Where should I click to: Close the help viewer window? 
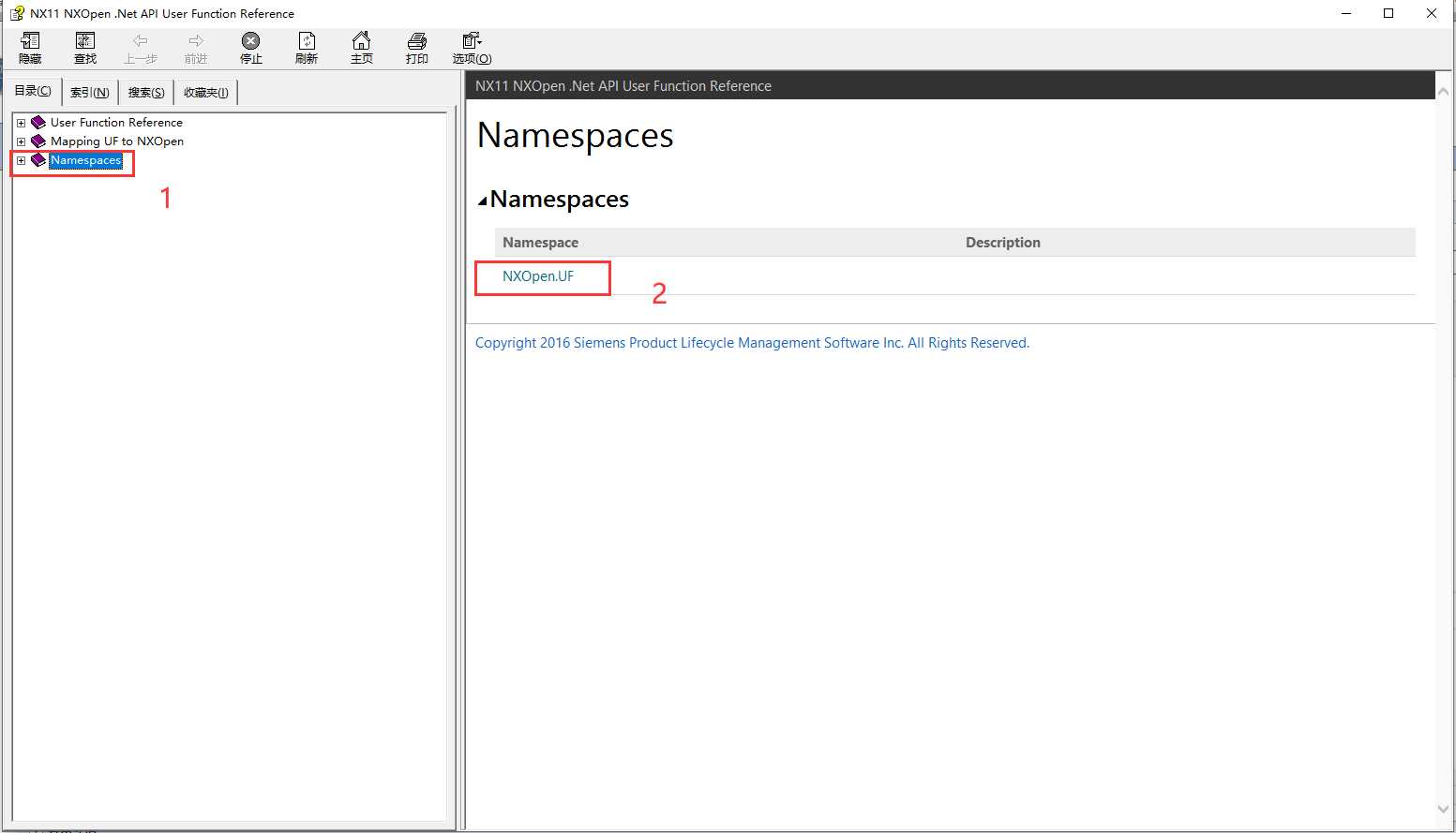pos(1432,13)
